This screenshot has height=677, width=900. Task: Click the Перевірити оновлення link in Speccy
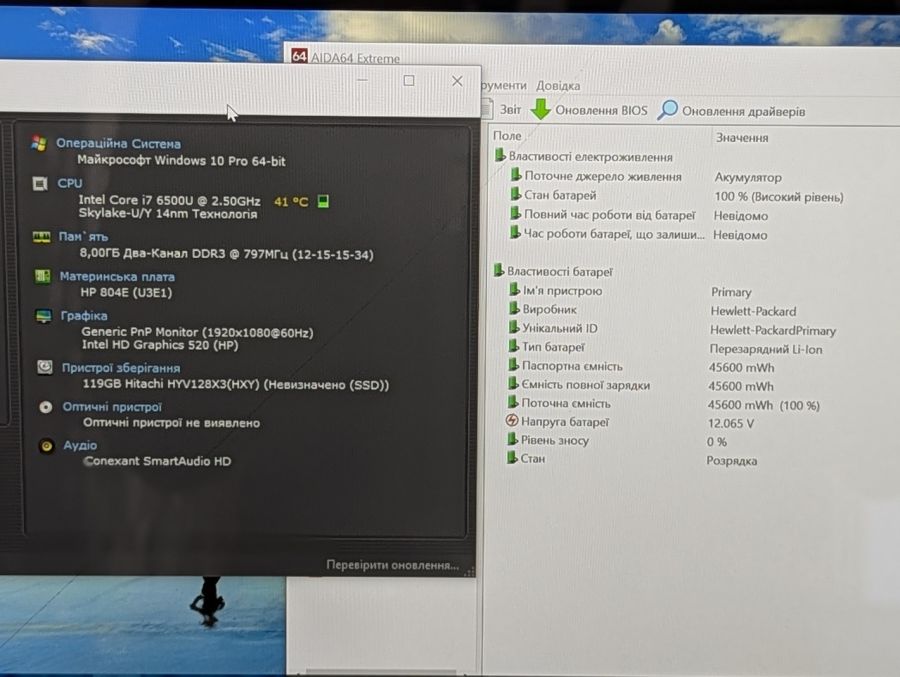(x=393, y=565)
